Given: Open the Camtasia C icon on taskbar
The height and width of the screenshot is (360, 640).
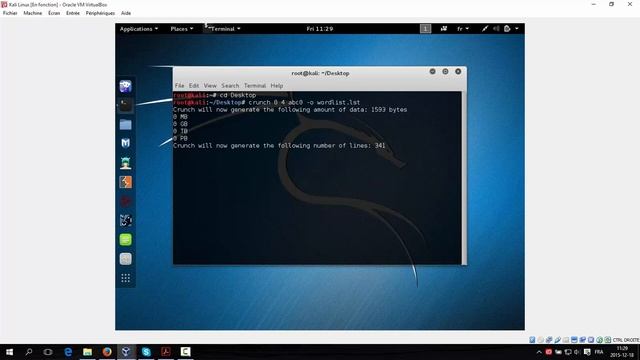Looking at the screenshot, I should [185, 352].
